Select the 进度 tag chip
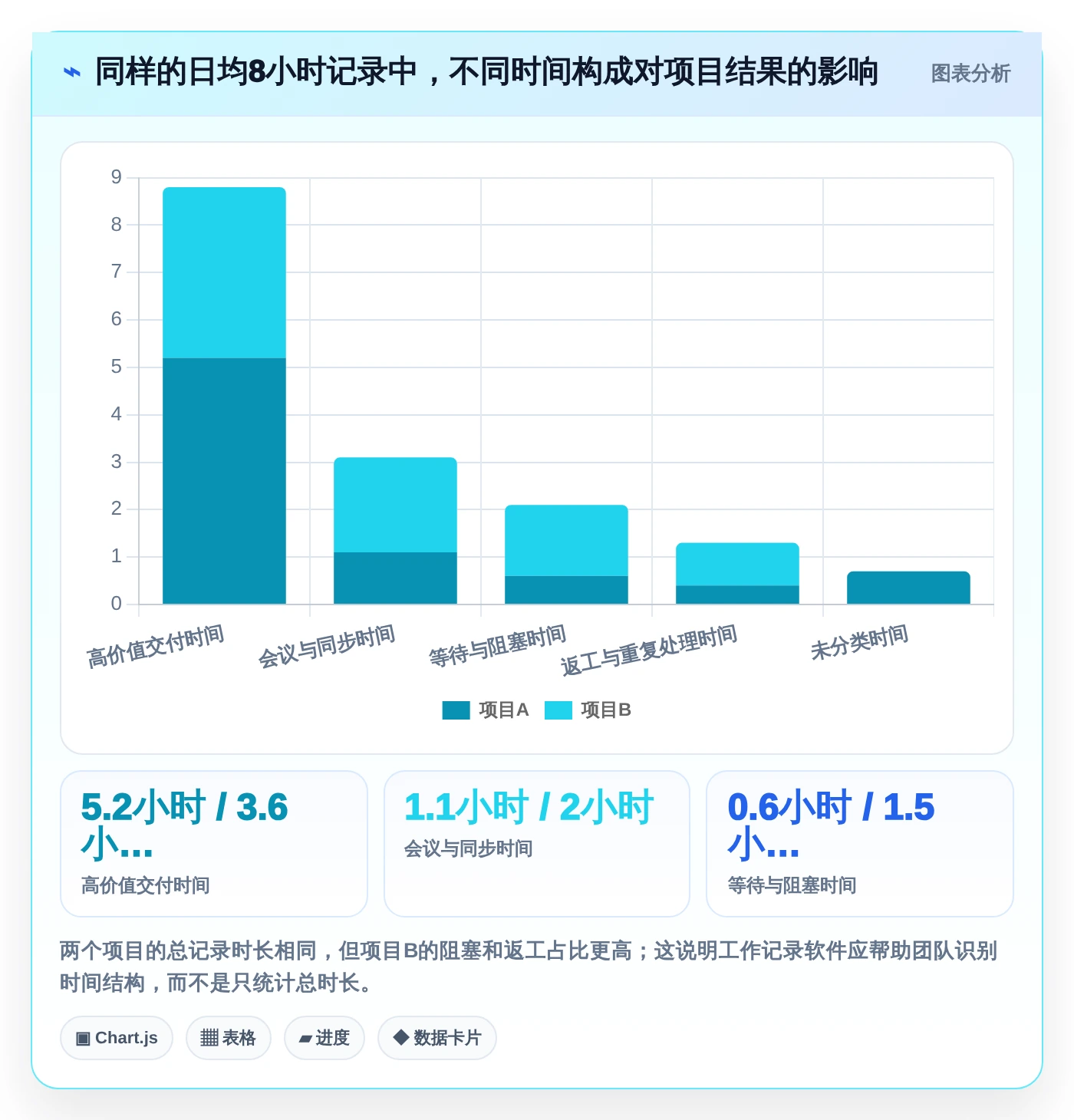Viewport: 1074px width, 1120px height. click(325, 1038)
